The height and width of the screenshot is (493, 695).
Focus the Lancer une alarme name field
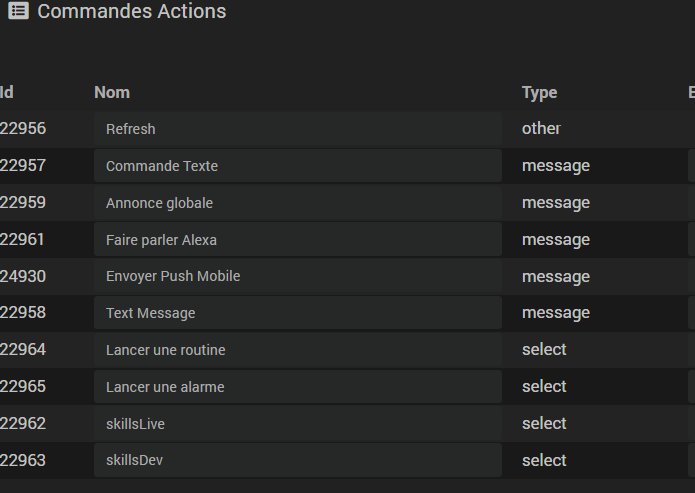297,387
